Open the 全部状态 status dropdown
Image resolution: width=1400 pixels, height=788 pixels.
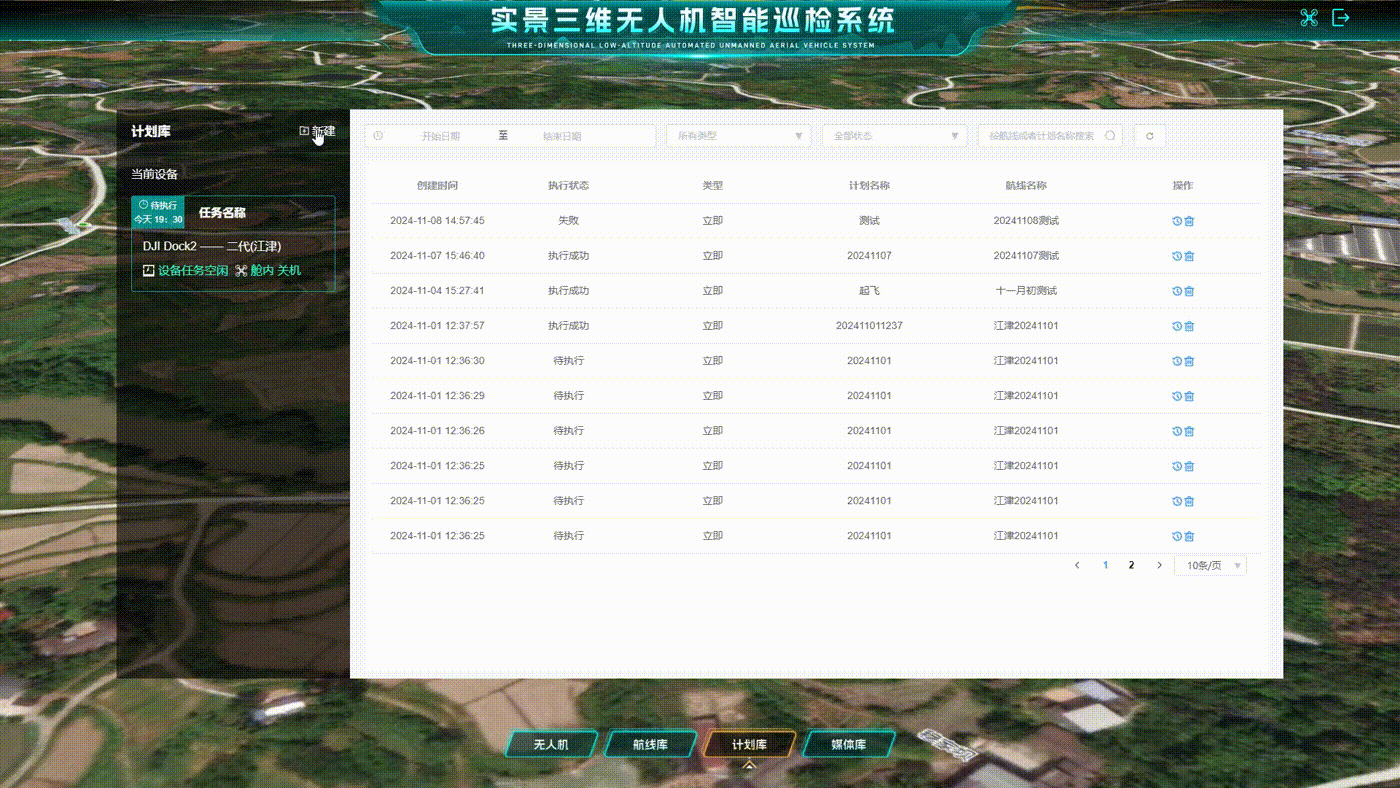pyautogui.click(x=894, y=136)
